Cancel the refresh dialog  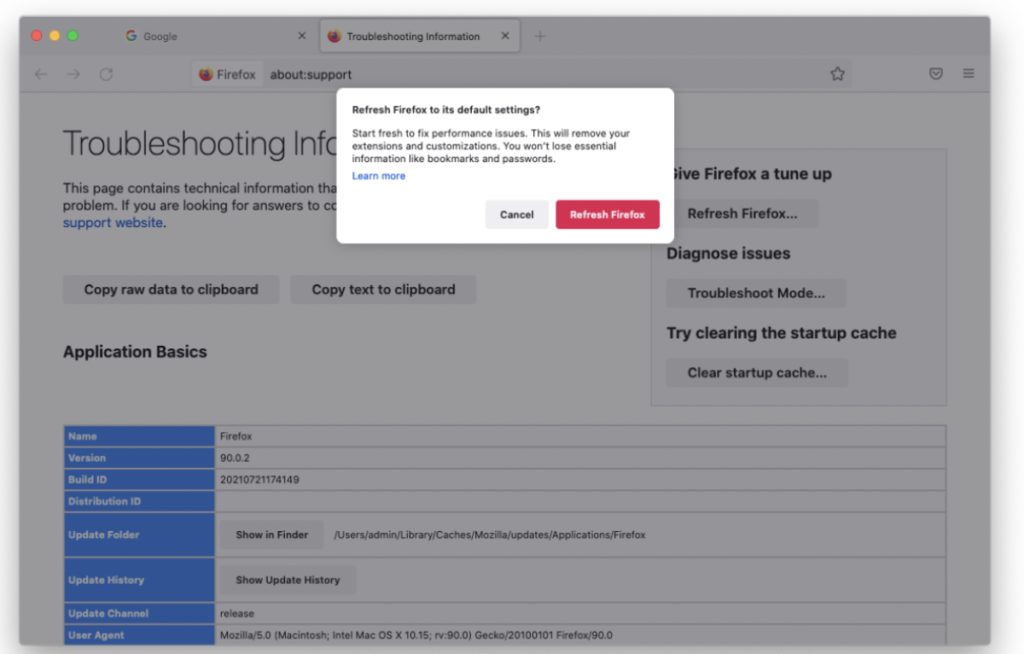(517, 214)
